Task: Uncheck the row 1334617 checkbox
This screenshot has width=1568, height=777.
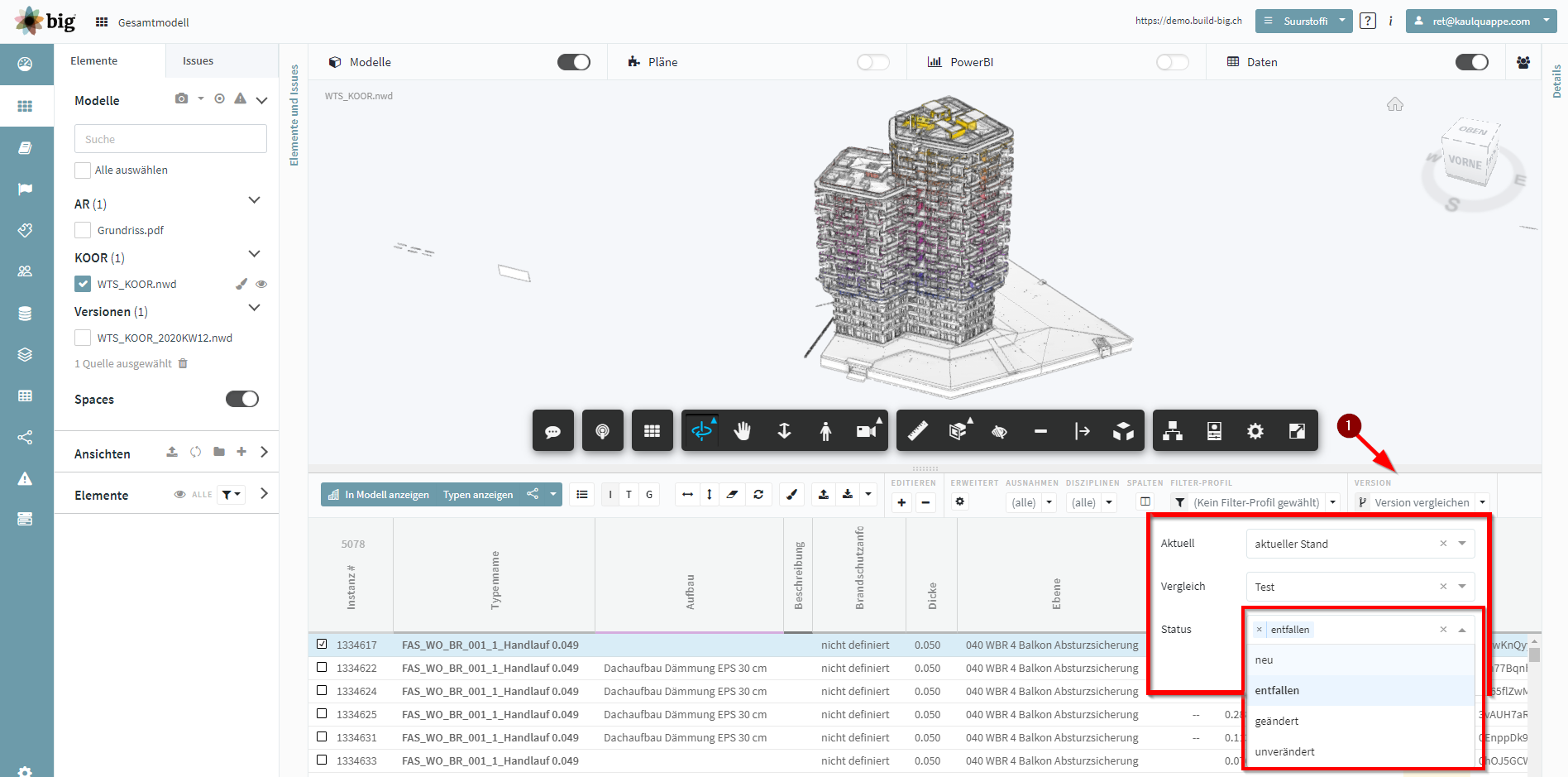Action: pyautogui.click(x=322, y=644)
